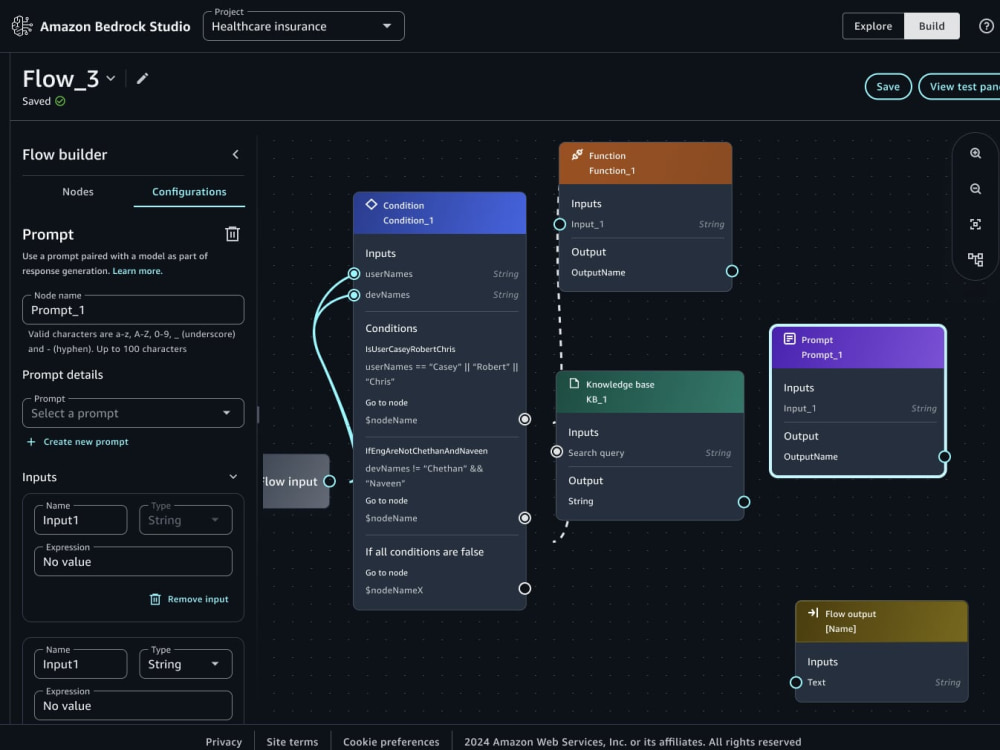Switch to Build mode
The width and height of the screenshot is (1000, 750).
tap(931, 26)
